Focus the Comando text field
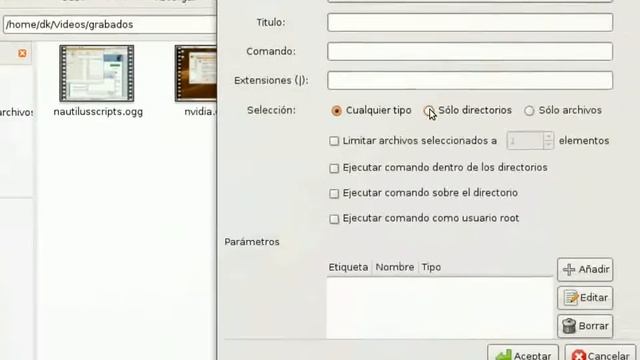Image resolution: width=640 pixels, height=360 pixels. pyautogui.click(x=470, y=51)
